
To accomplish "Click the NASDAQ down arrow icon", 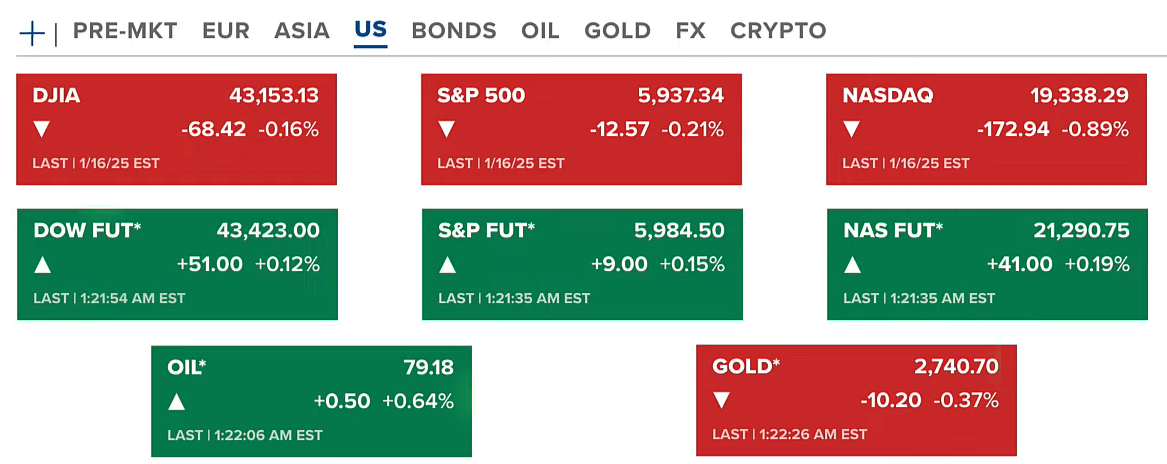I will 852,129.
